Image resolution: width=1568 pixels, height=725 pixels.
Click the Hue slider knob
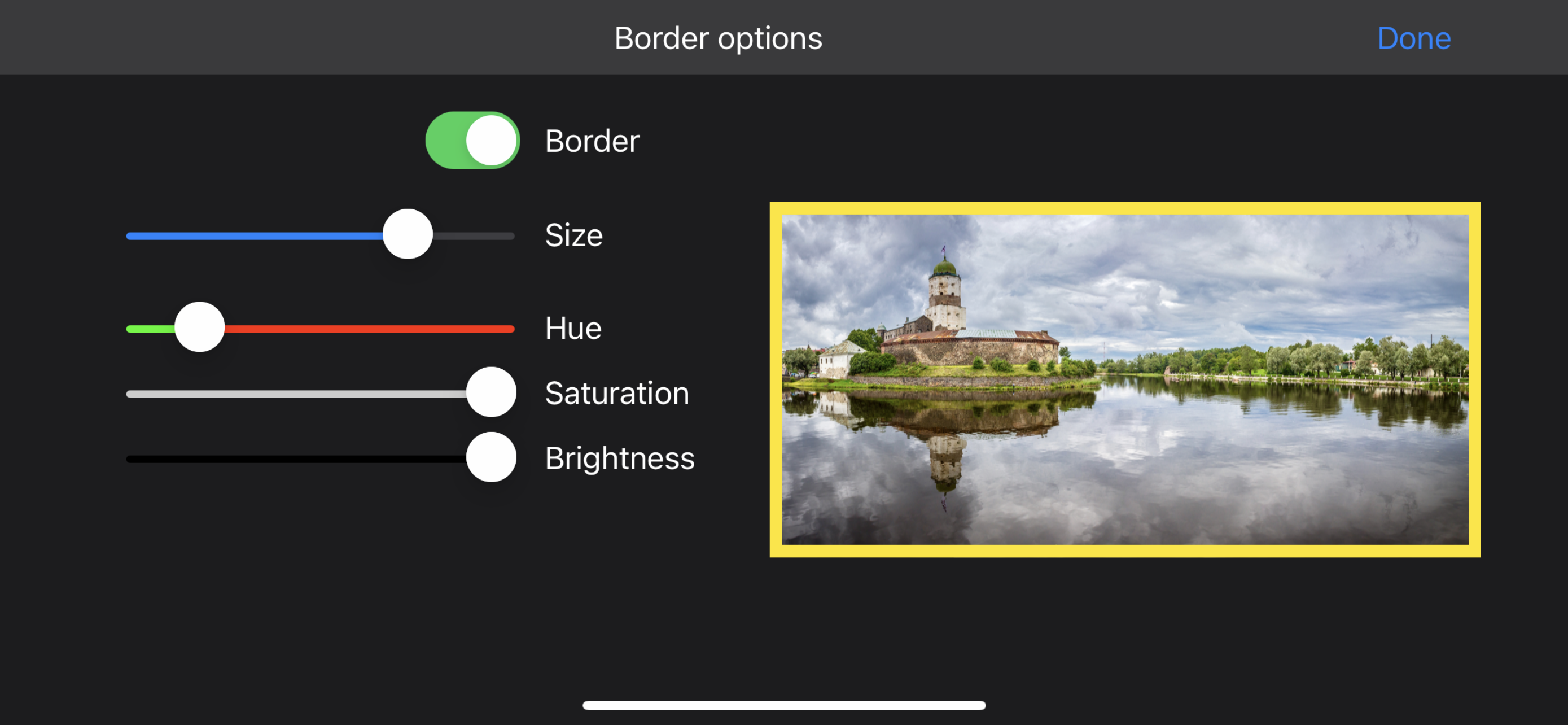tap(200, 327)
